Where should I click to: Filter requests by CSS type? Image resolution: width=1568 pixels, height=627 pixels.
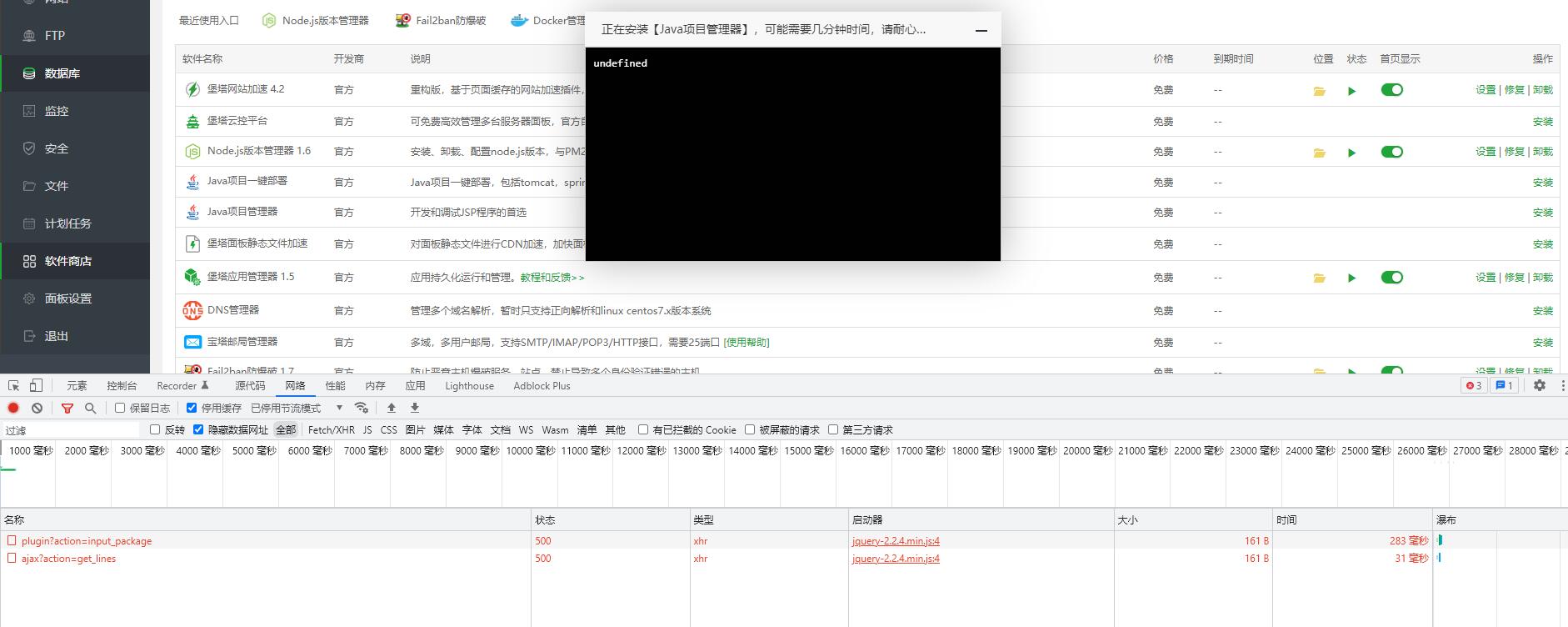click(x=388, y=430)
